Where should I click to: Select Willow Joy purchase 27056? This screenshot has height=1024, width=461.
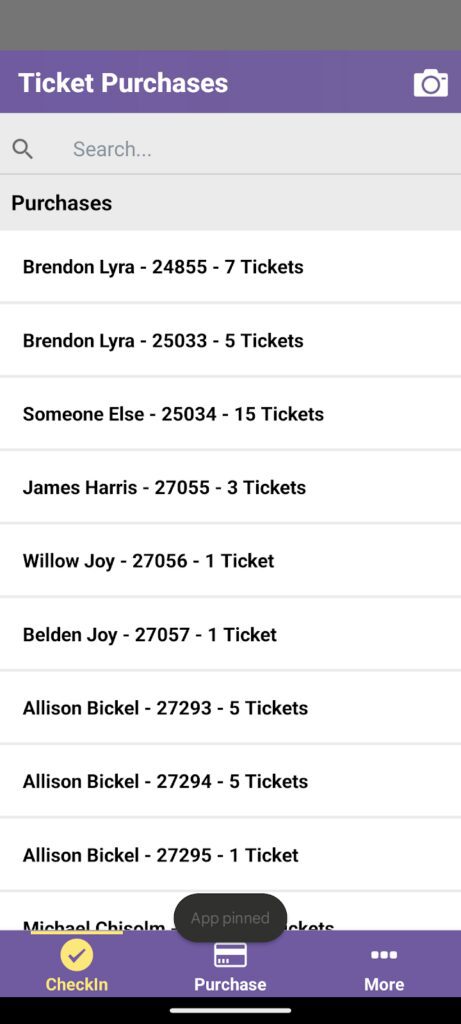pos(230,561)
